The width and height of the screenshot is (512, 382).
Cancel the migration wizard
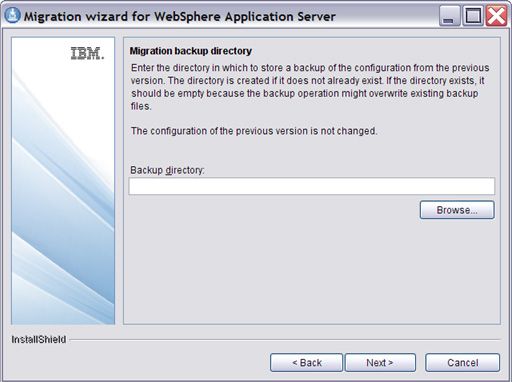(462, 362)
